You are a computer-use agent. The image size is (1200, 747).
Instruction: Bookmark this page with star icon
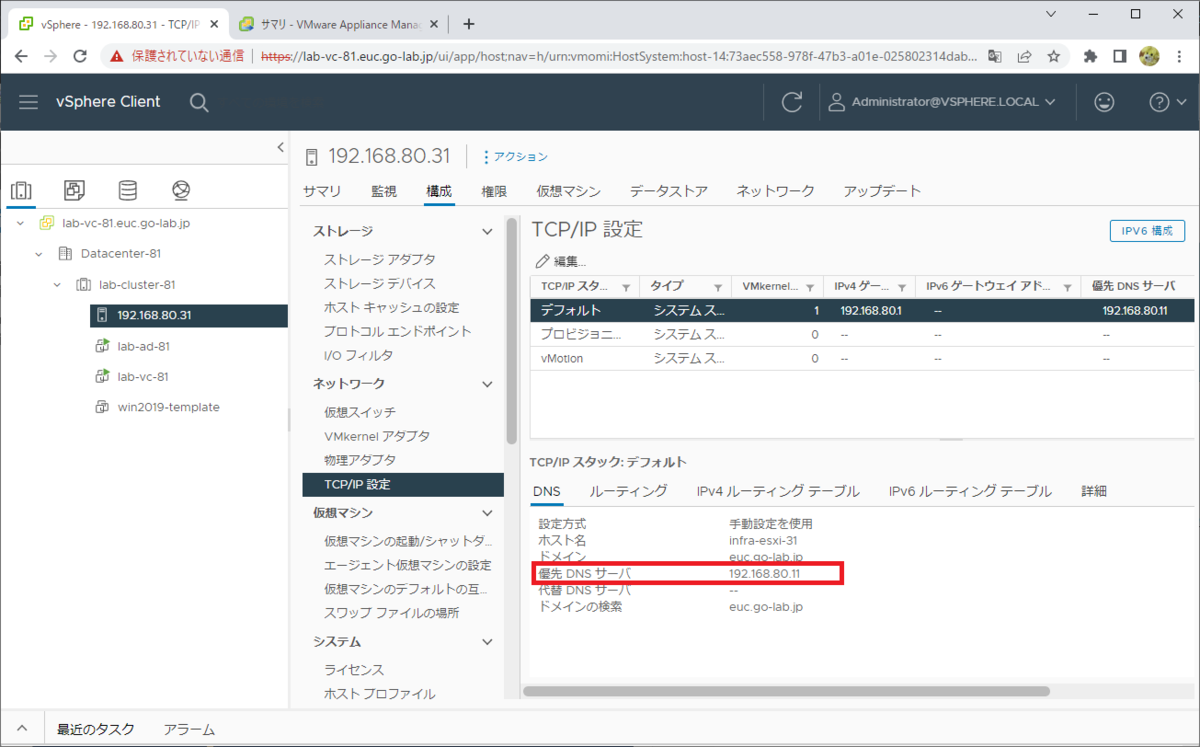click(1053, 57)
